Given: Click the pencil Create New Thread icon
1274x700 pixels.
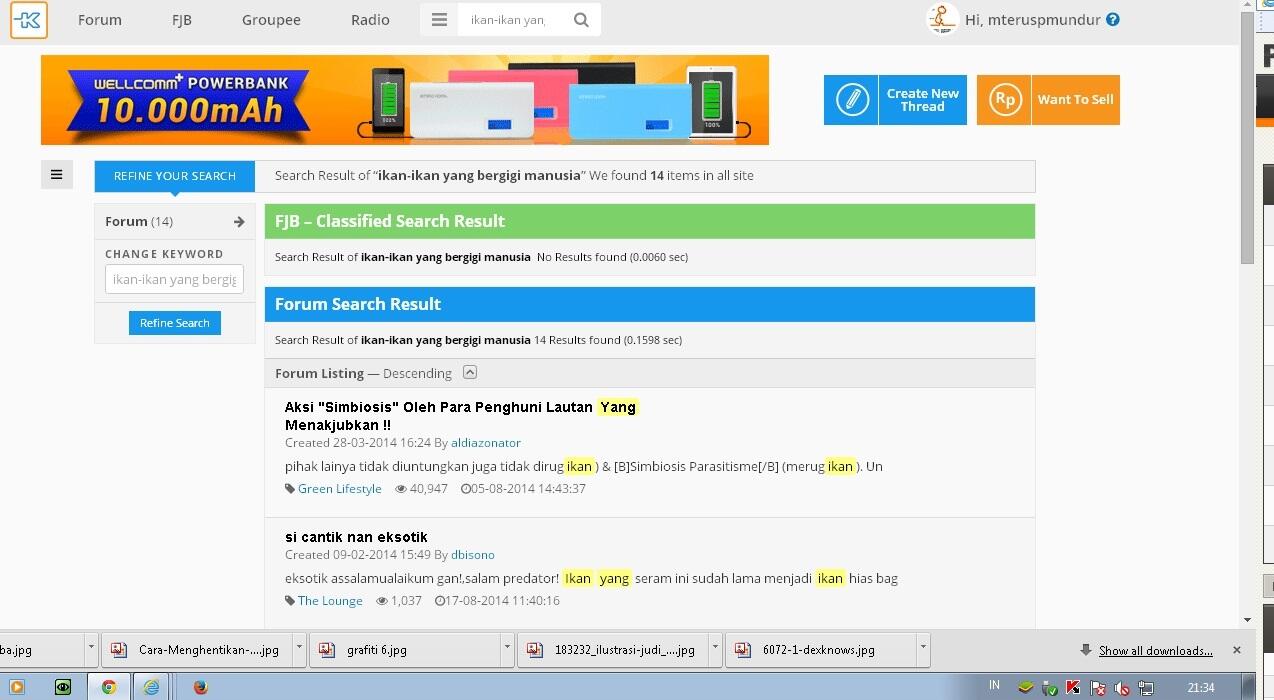Looking at the screenshot, I should click(x=852, y=100).
